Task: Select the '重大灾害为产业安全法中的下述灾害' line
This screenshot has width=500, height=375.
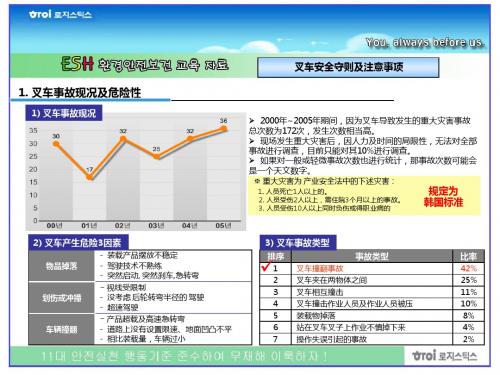Action: [x=324, y=181]
